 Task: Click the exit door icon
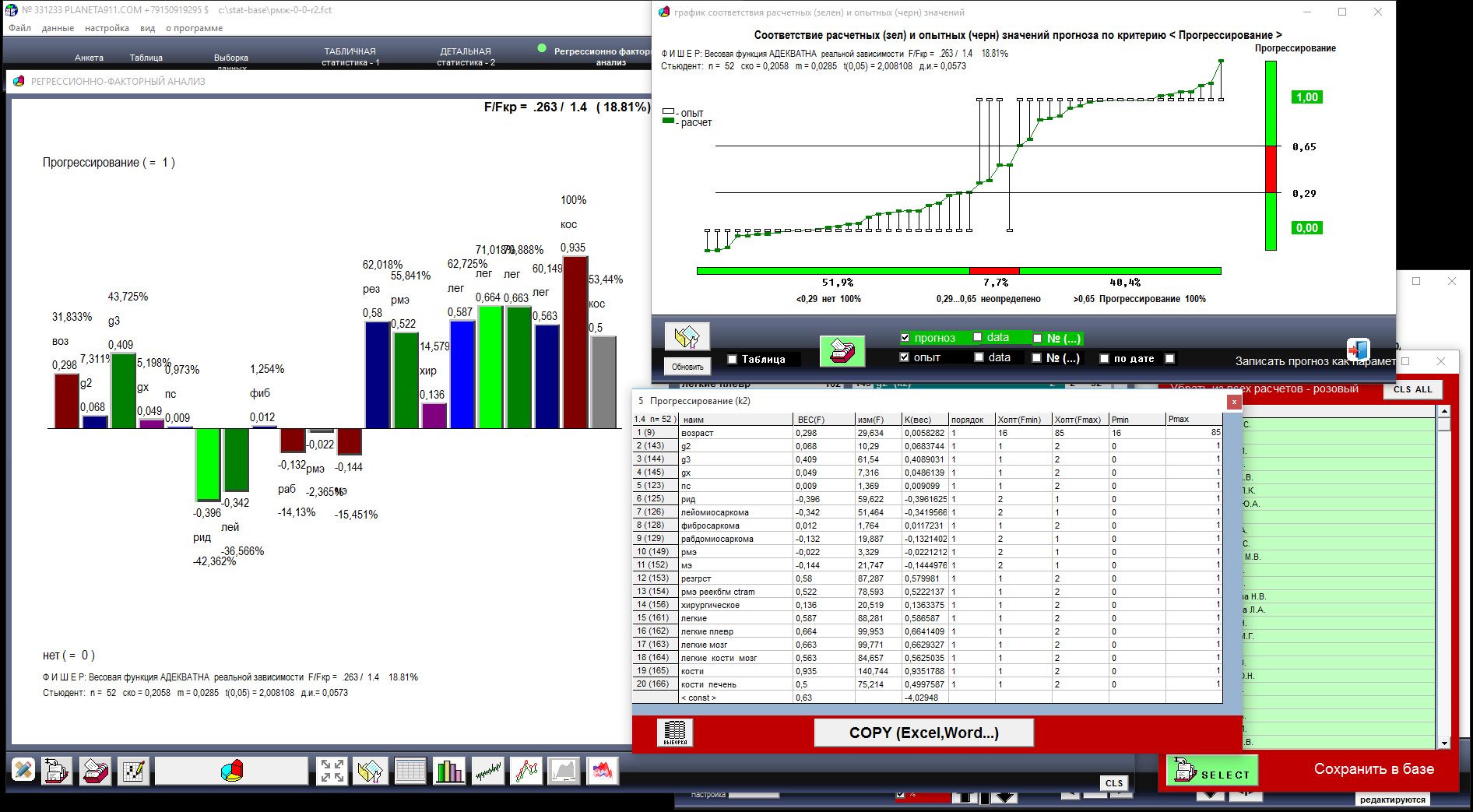[x=1358, y=348]
